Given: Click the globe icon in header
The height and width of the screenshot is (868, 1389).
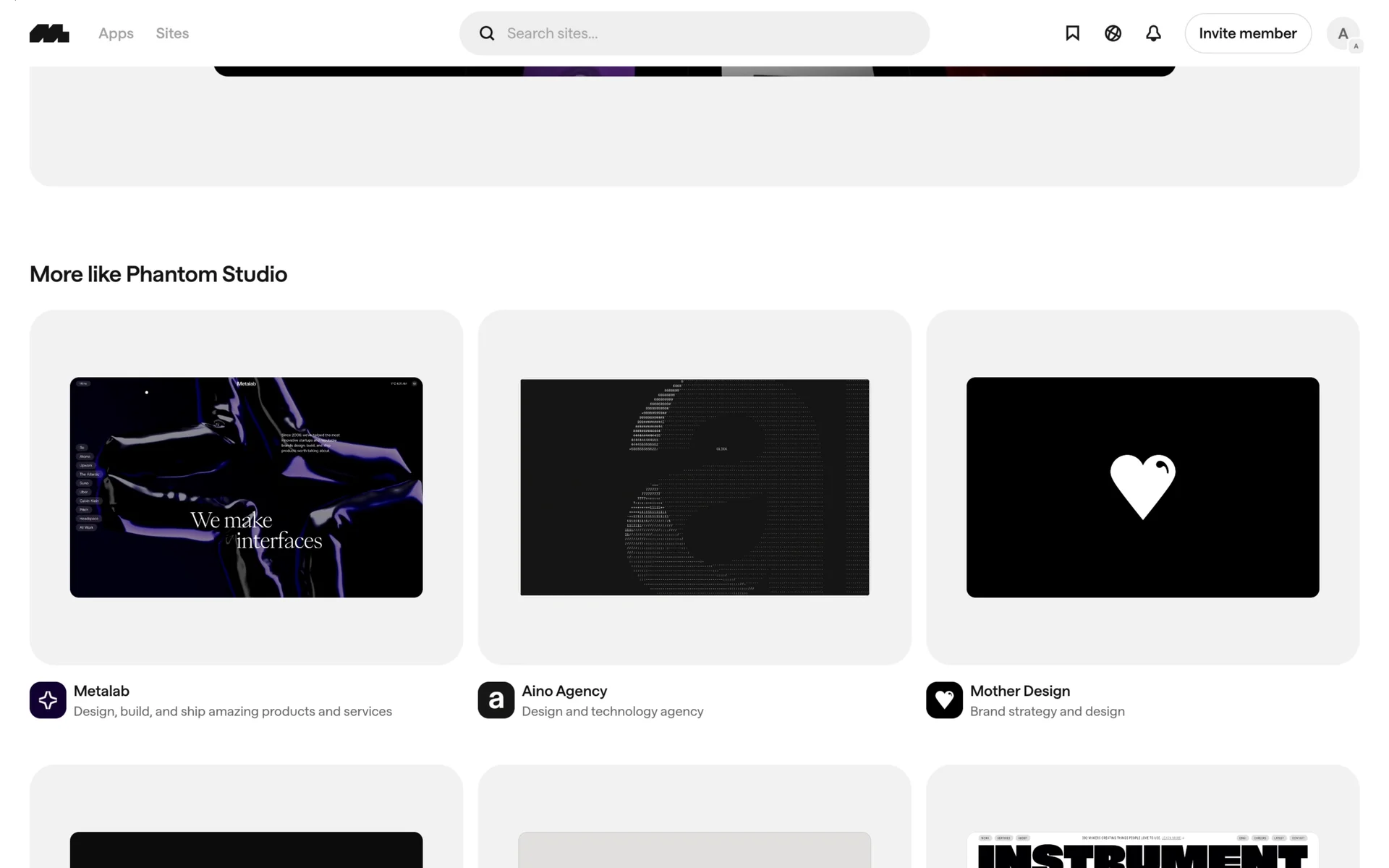Looking at the screenshot, I should point(1113,33).
